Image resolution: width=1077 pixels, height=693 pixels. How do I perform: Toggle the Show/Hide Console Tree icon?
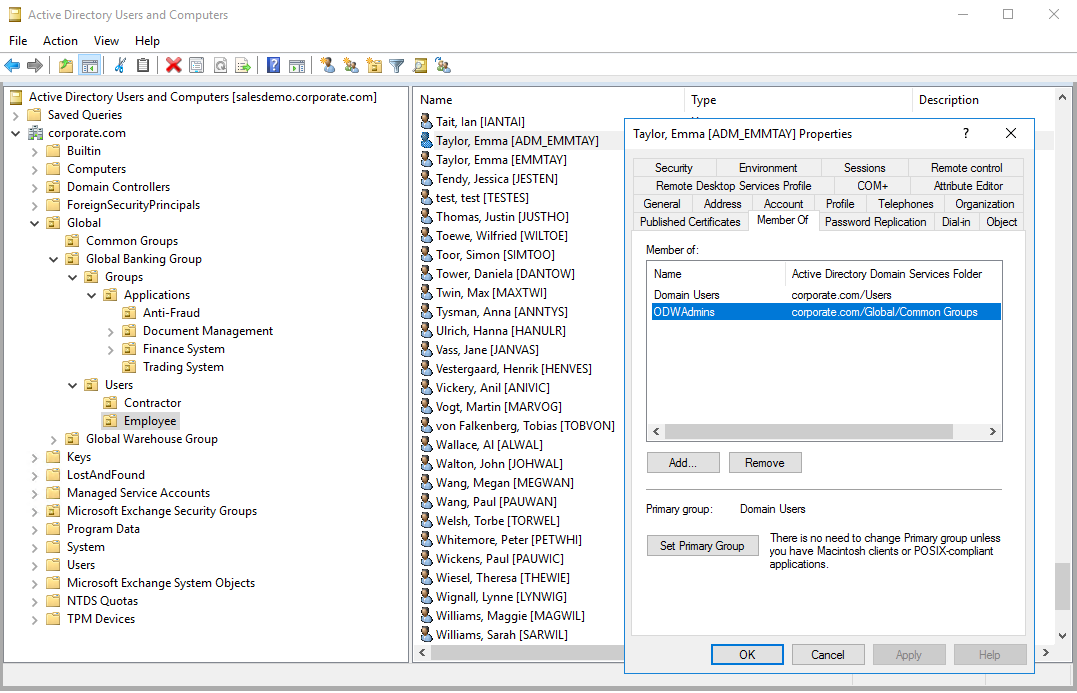89,66
